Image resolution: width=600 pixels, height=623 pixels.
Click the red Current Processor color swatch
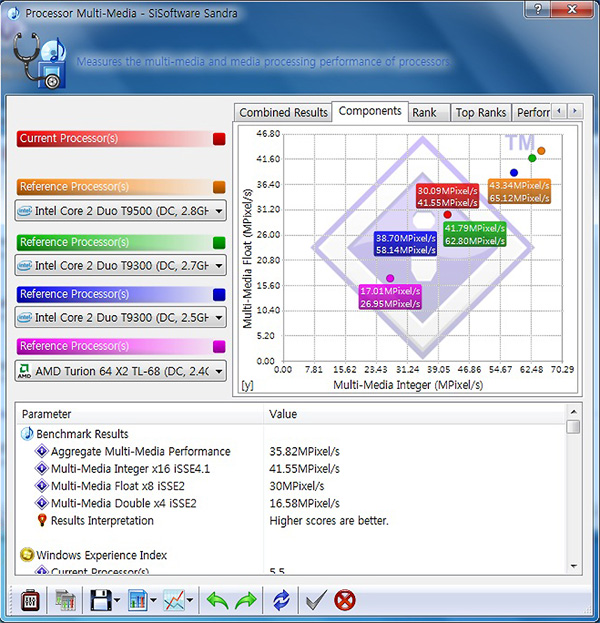[x=219, y=139]
